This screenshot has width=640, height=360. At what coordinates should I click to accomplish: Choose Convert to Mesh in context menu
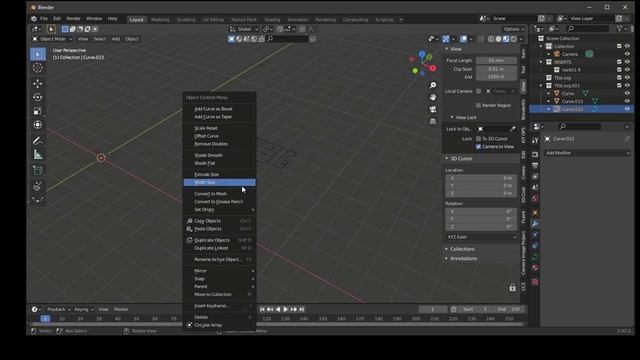(220, 194)
